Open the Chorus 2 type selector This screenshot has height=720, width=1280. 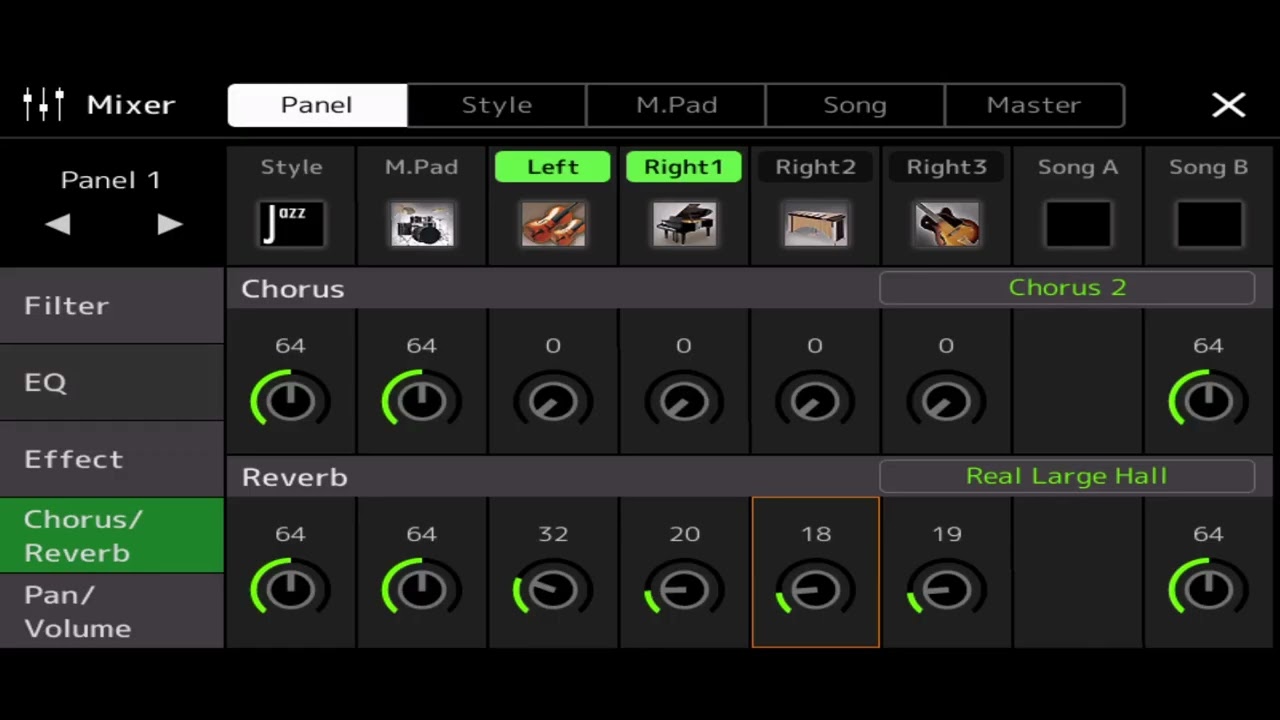1067,288
